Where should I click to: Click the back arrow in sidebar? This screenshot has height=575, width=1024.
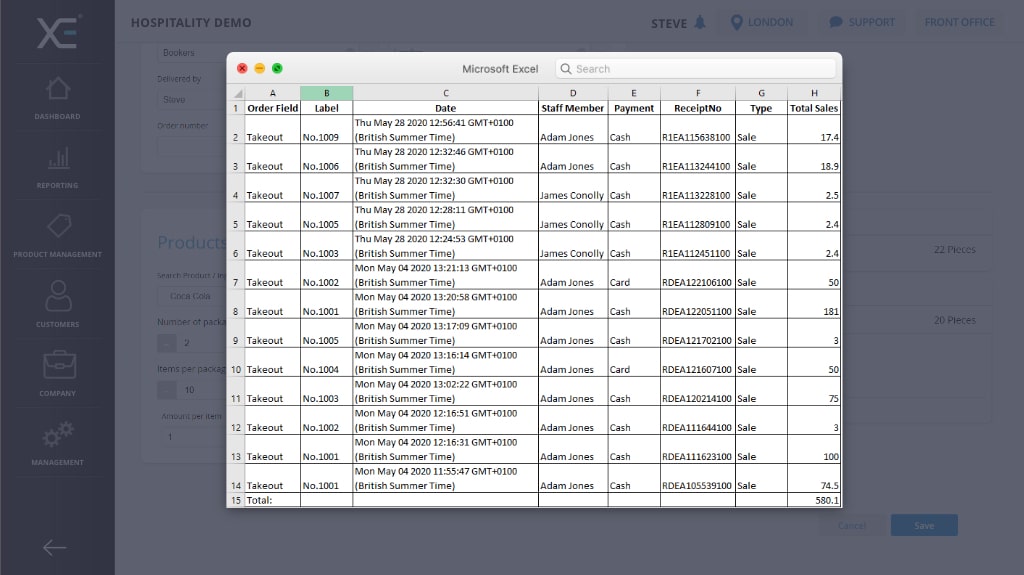[x=55, y=547]
